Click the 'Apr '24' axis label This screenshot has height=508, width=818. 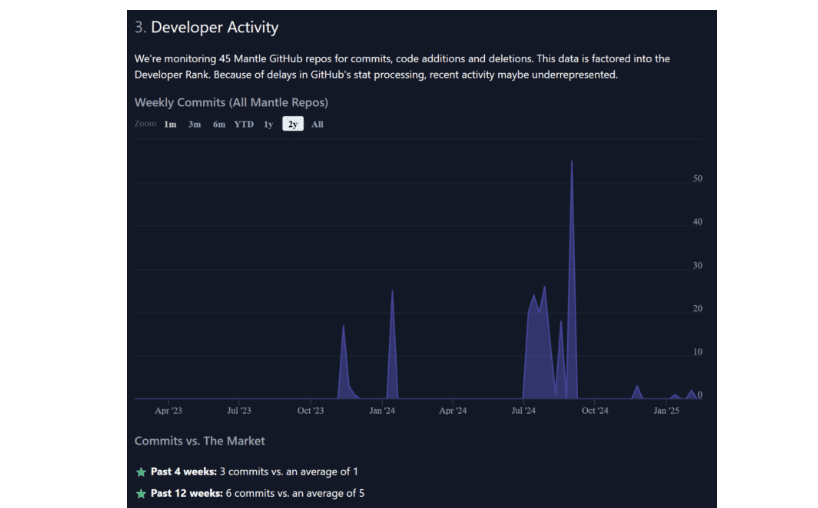tap(453, 410)
